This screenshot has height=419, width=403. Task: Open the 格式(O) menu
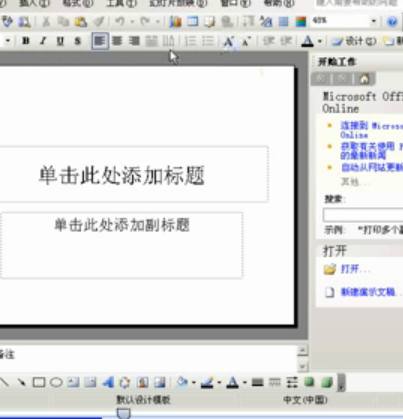coord(78,3)
